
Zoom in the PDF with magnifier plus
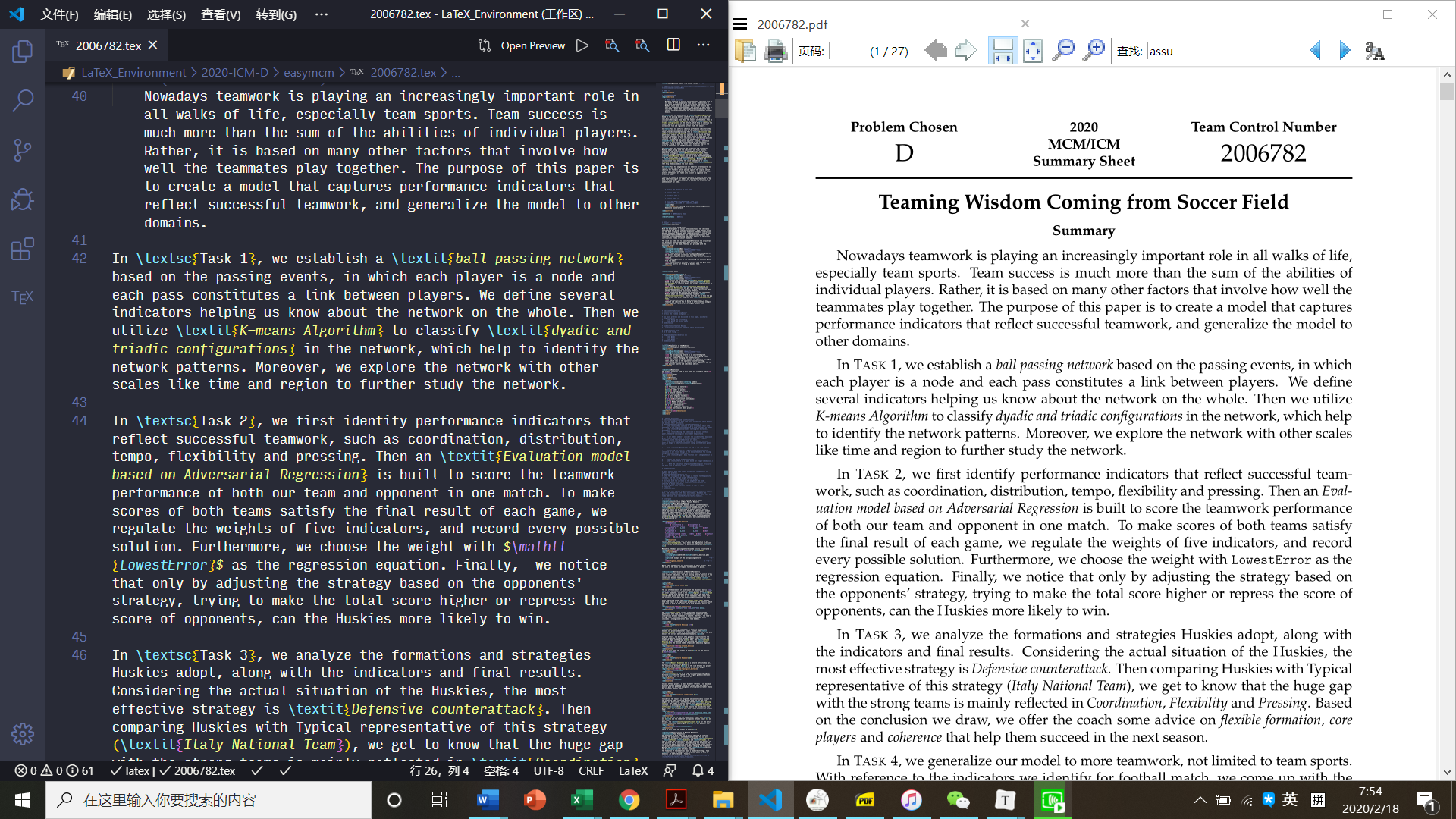click(1094, 51)
